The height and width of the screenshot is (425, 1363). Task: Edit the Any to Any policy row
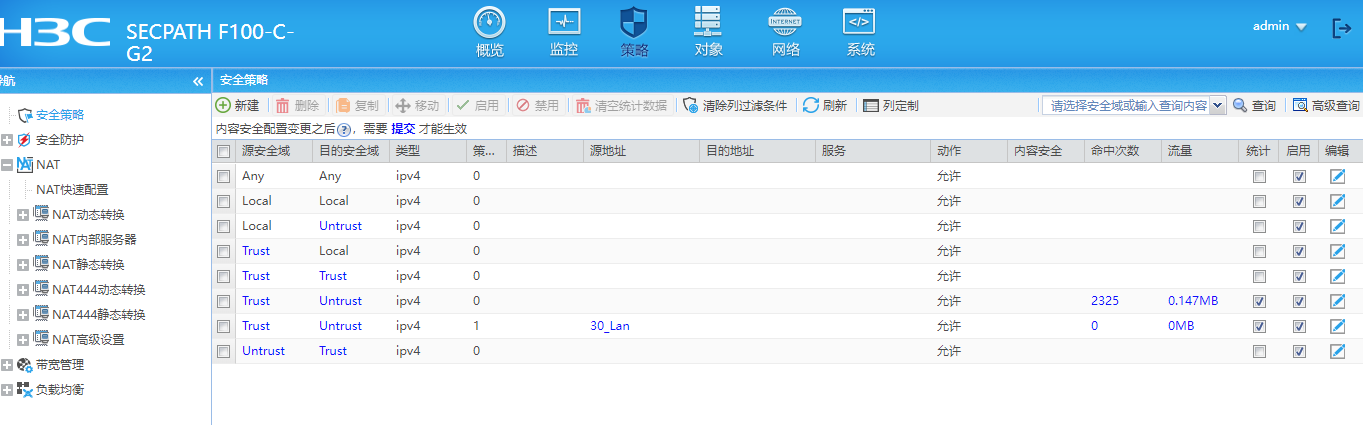pyautogui.click(x=1338, y=176)
